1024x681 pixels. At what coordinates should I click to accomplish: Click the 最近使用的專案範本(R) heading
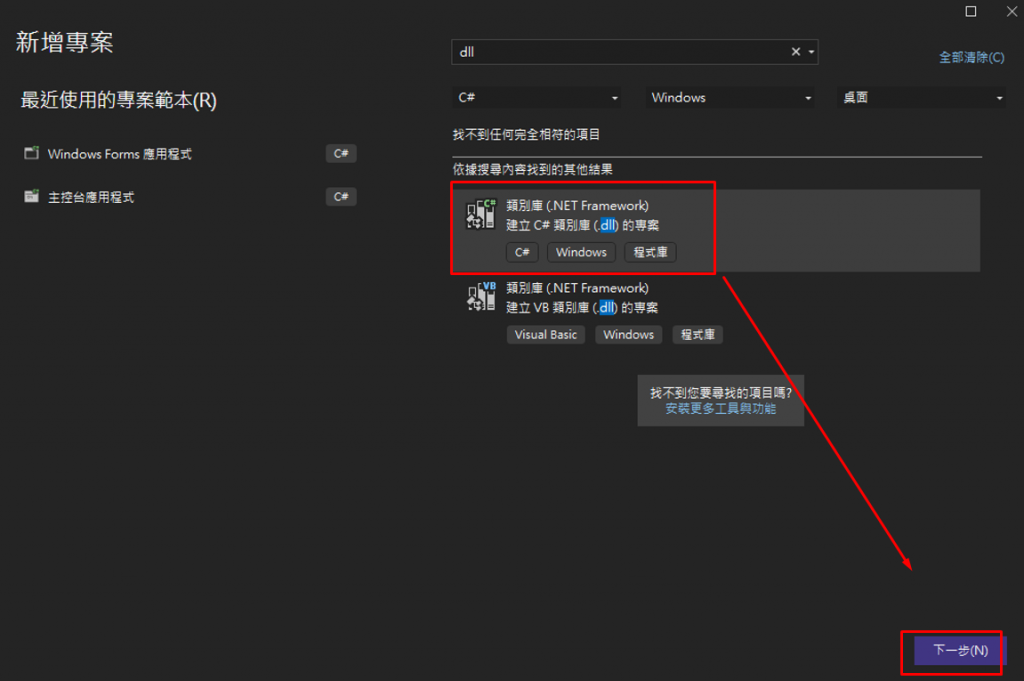tap(118, 100)
